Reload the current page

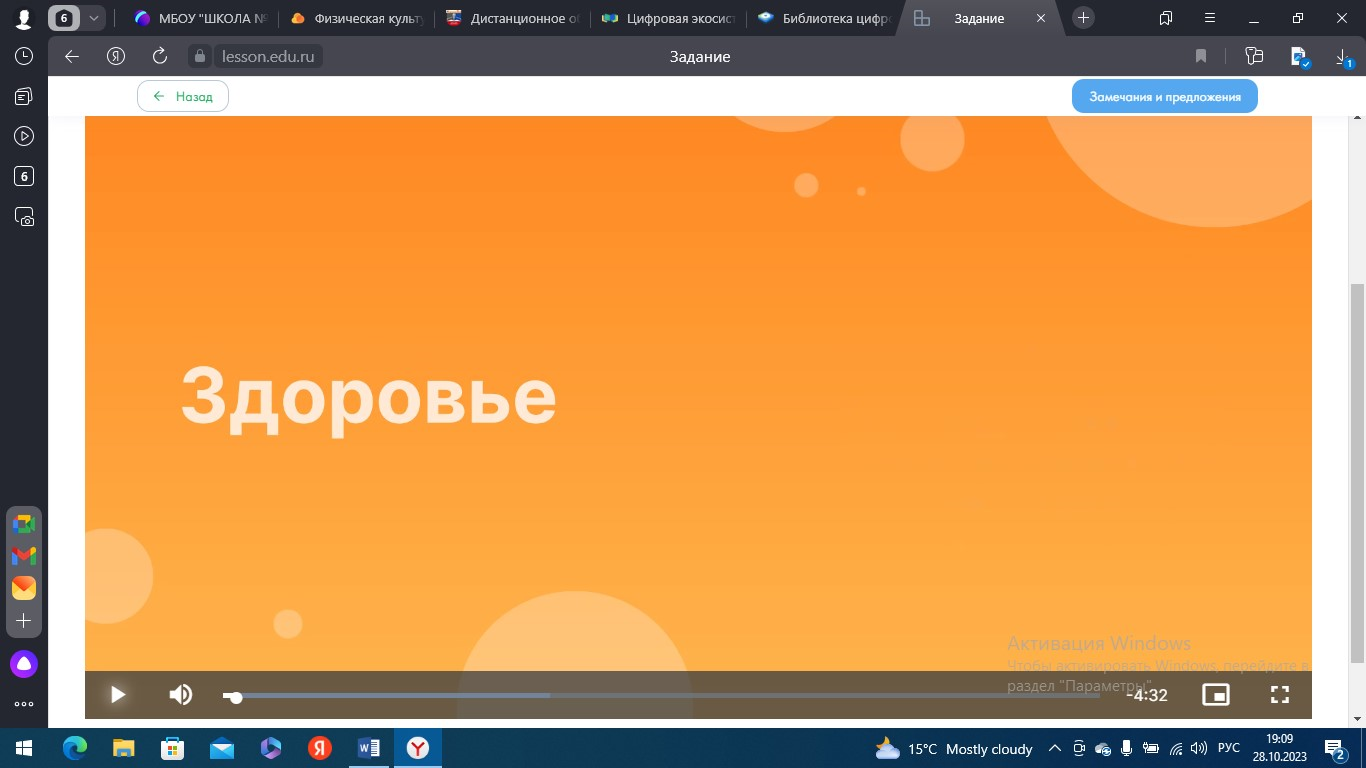coord(159,57)
